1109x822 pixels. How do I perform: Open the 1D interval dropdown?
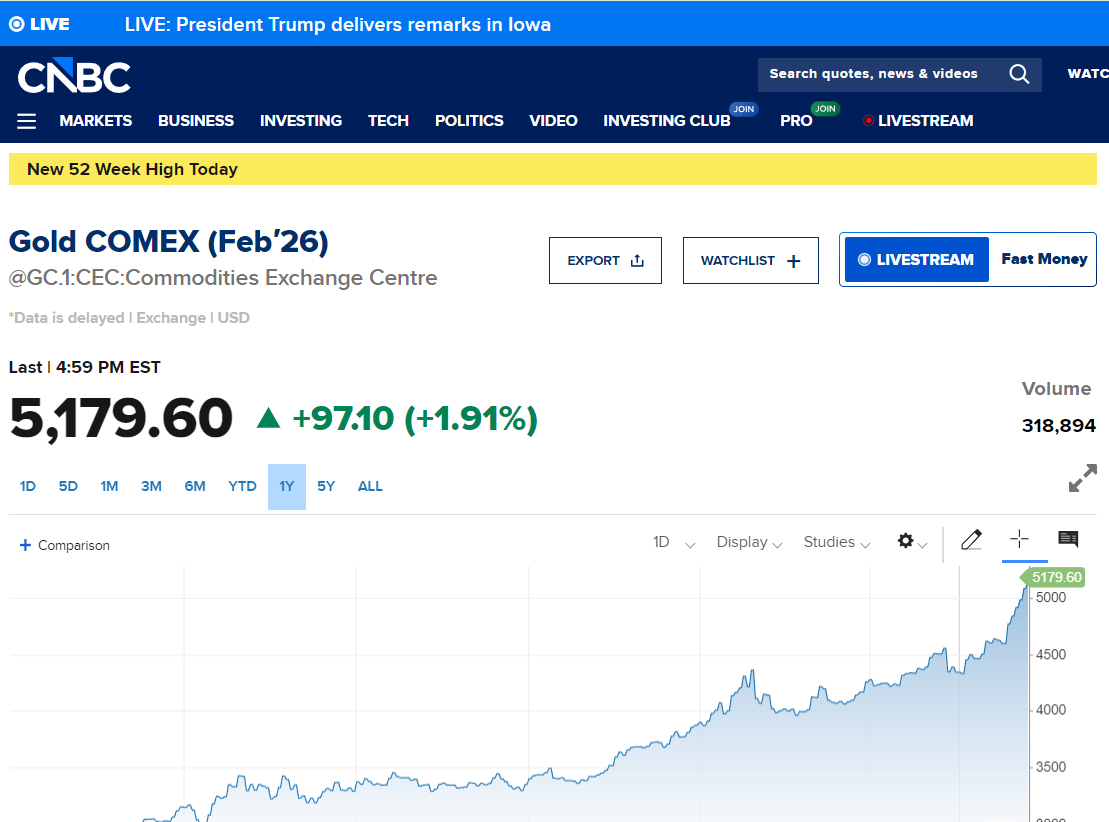click(674, 542)
